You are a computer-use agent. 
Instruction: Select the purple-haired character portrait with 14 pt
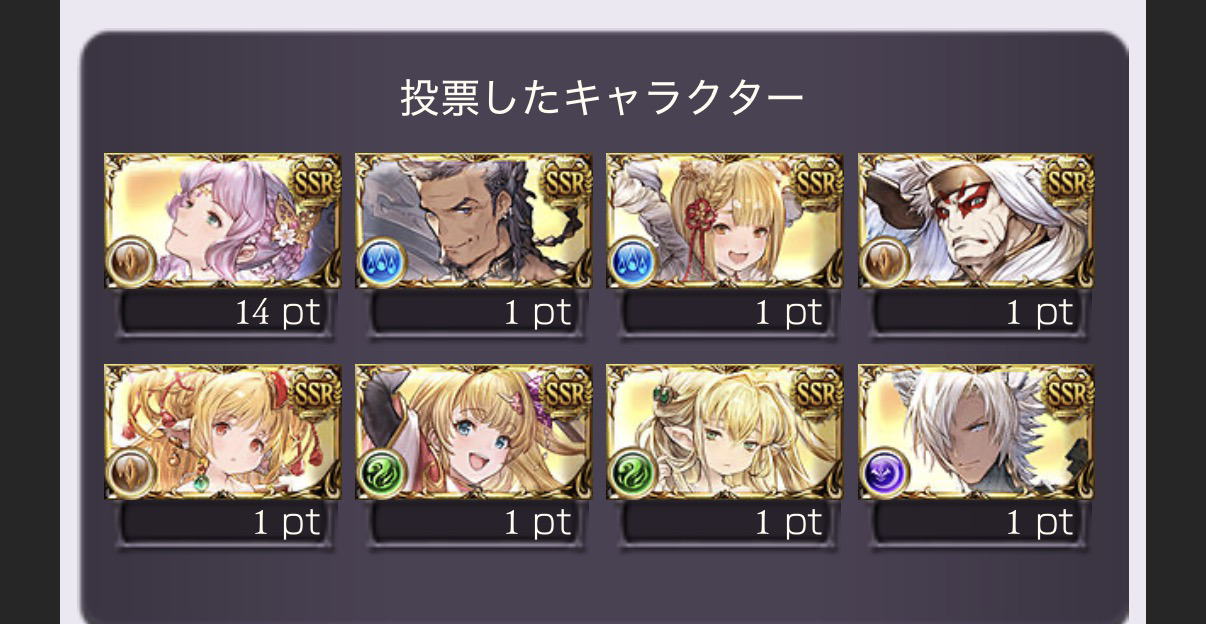pos(222,221)
